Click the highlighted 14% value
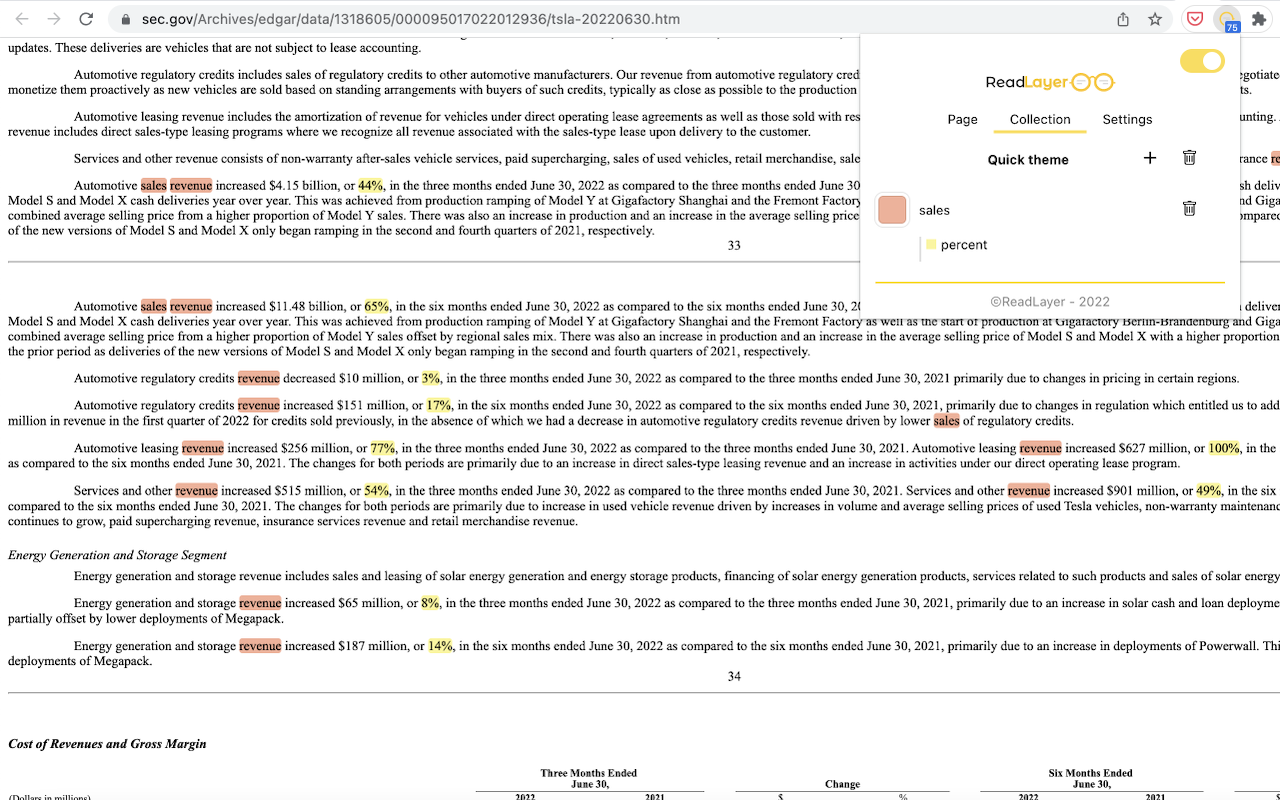The height and width of the screenshot is (800, 1280). (x=441, y=647)
